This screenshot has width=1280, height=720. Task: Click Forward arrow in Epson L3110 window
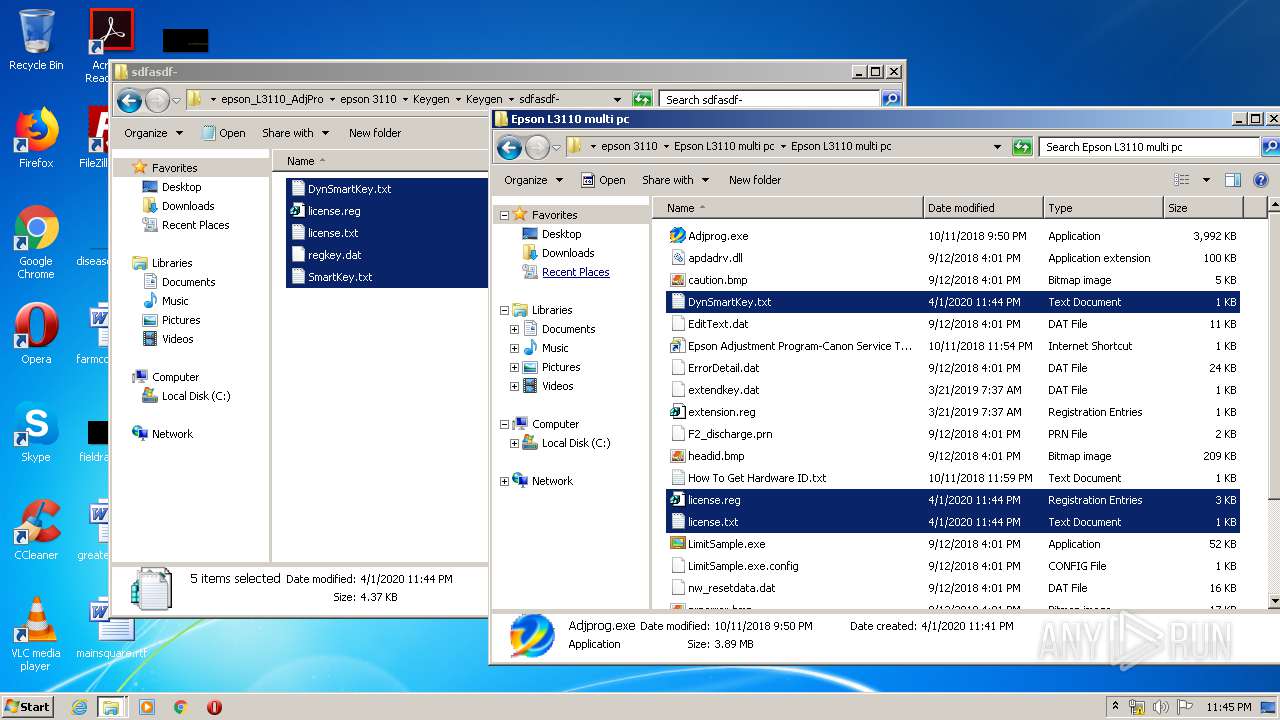coord(538,147)
